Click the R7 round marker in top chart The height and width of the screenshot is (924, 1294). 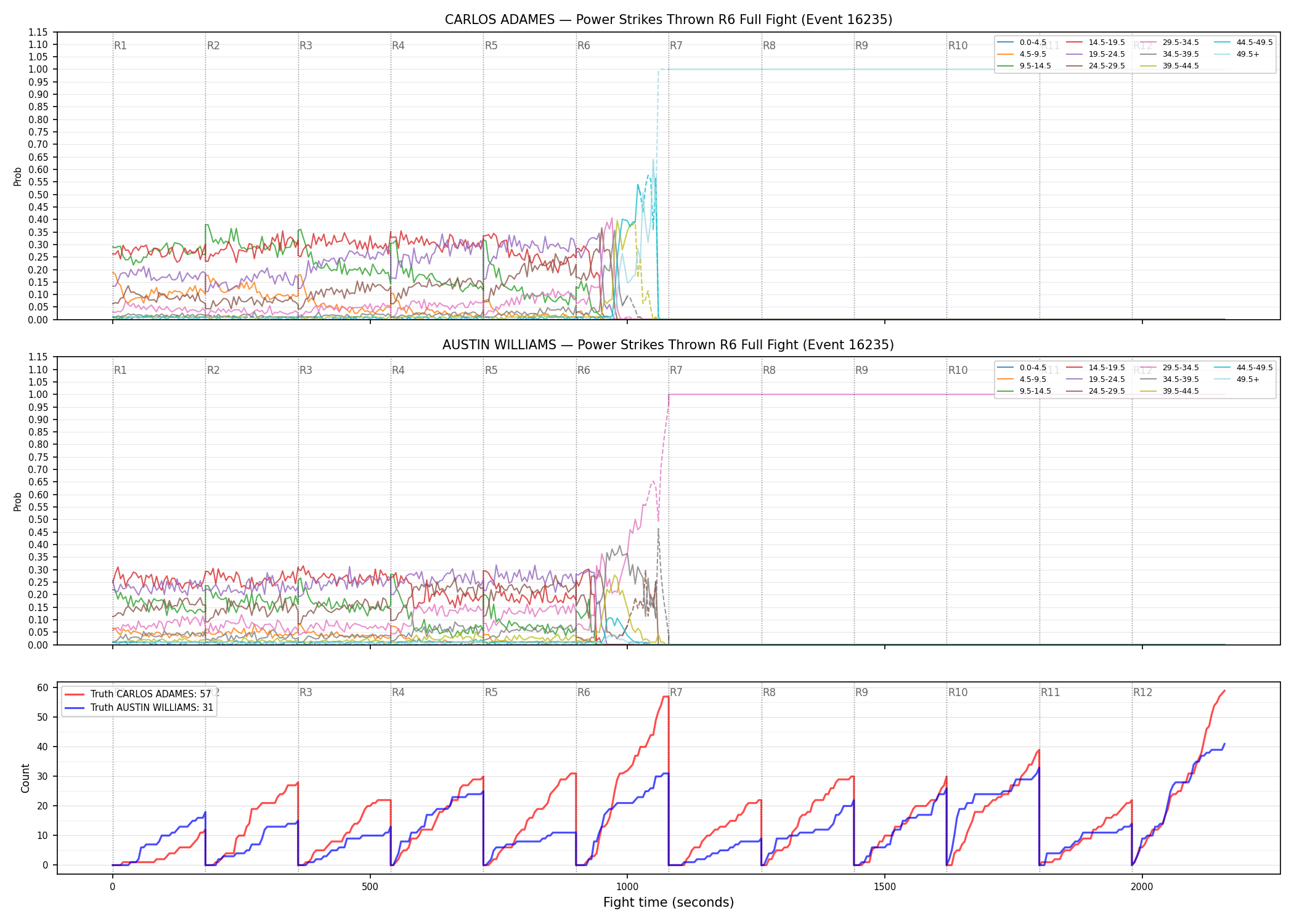point(676,46)
